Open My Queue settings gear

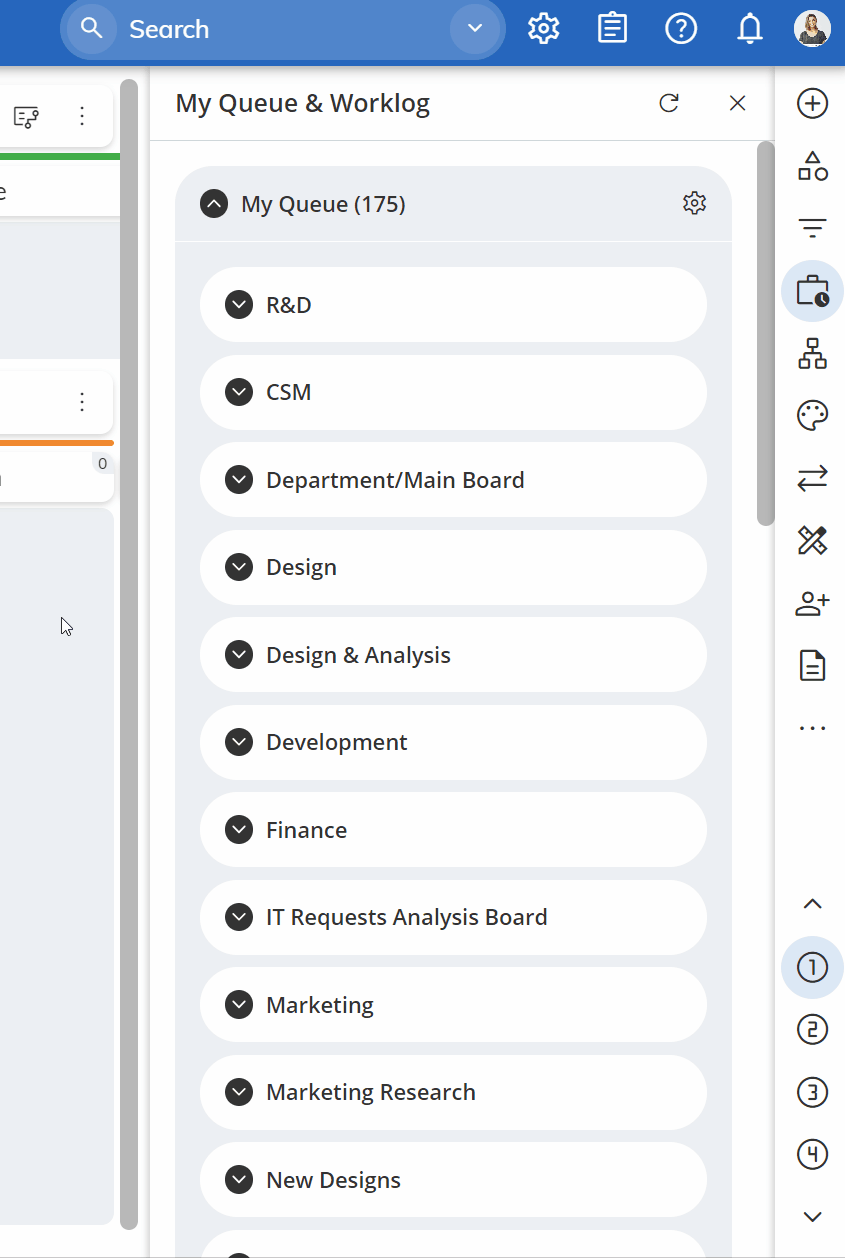click(694, 203)
